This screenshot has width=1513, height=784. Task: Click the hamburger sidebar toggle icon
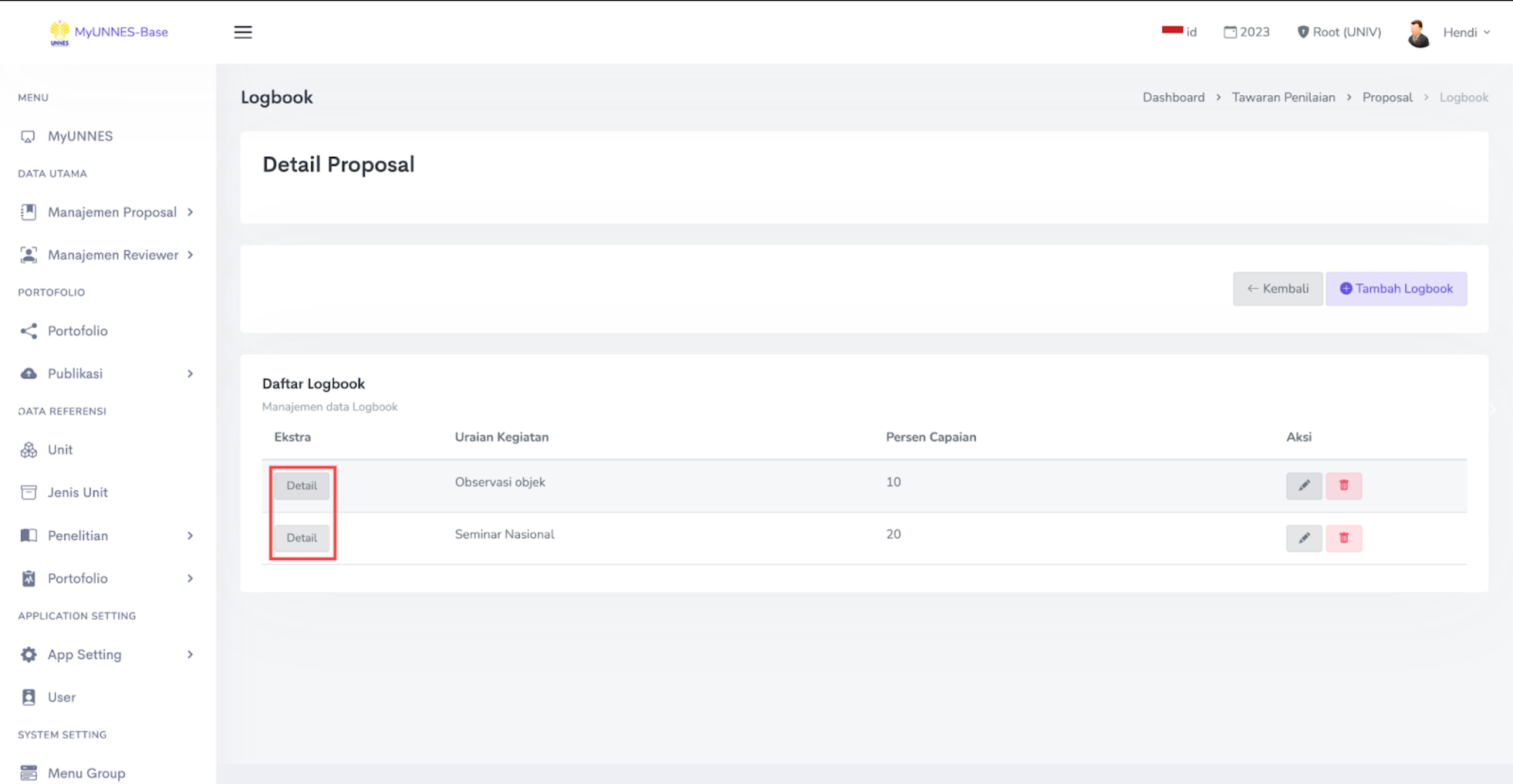(x=243, y=32)
